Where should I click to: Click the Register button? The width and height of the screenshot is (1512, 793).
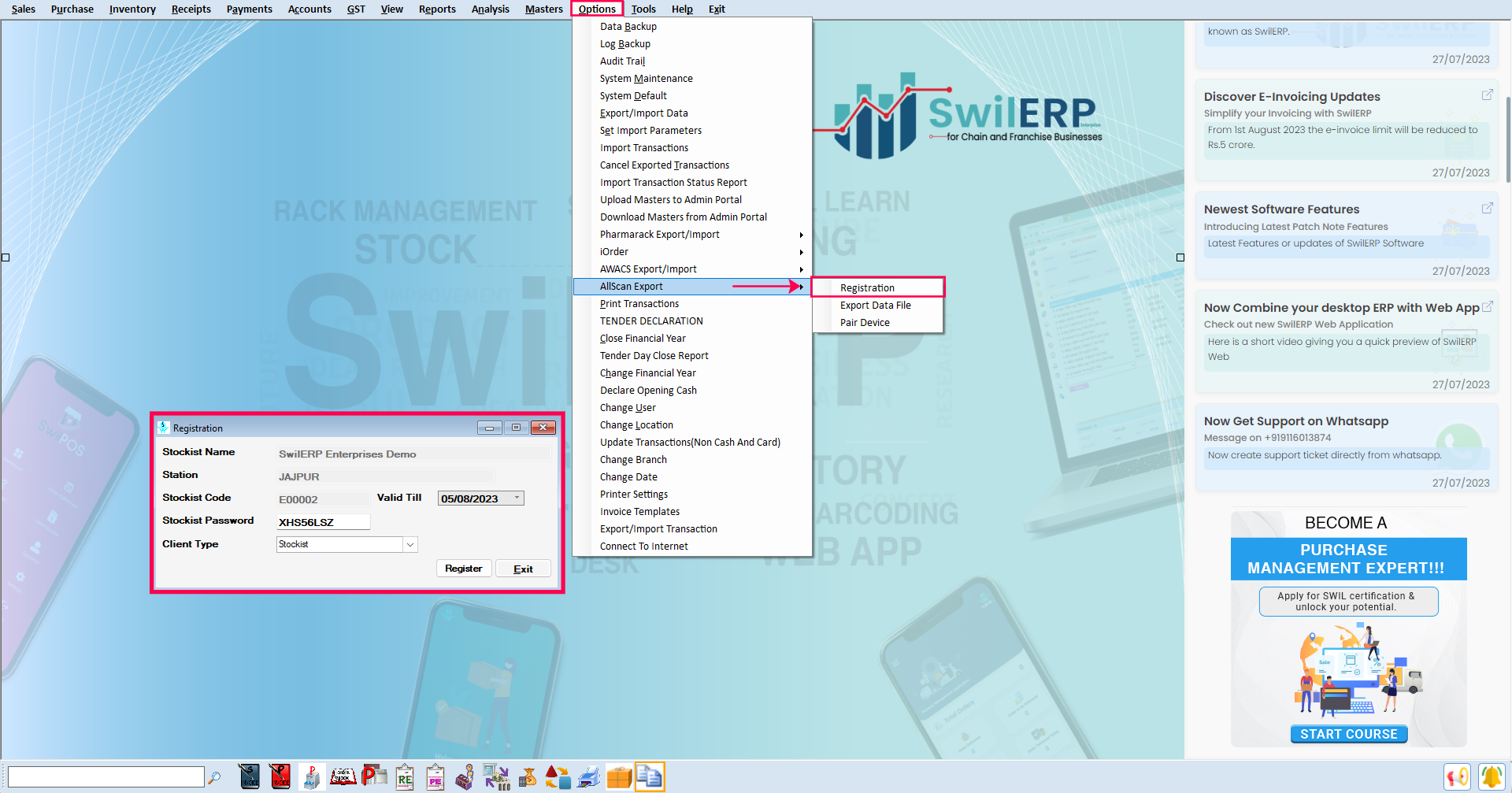(464, 569)
